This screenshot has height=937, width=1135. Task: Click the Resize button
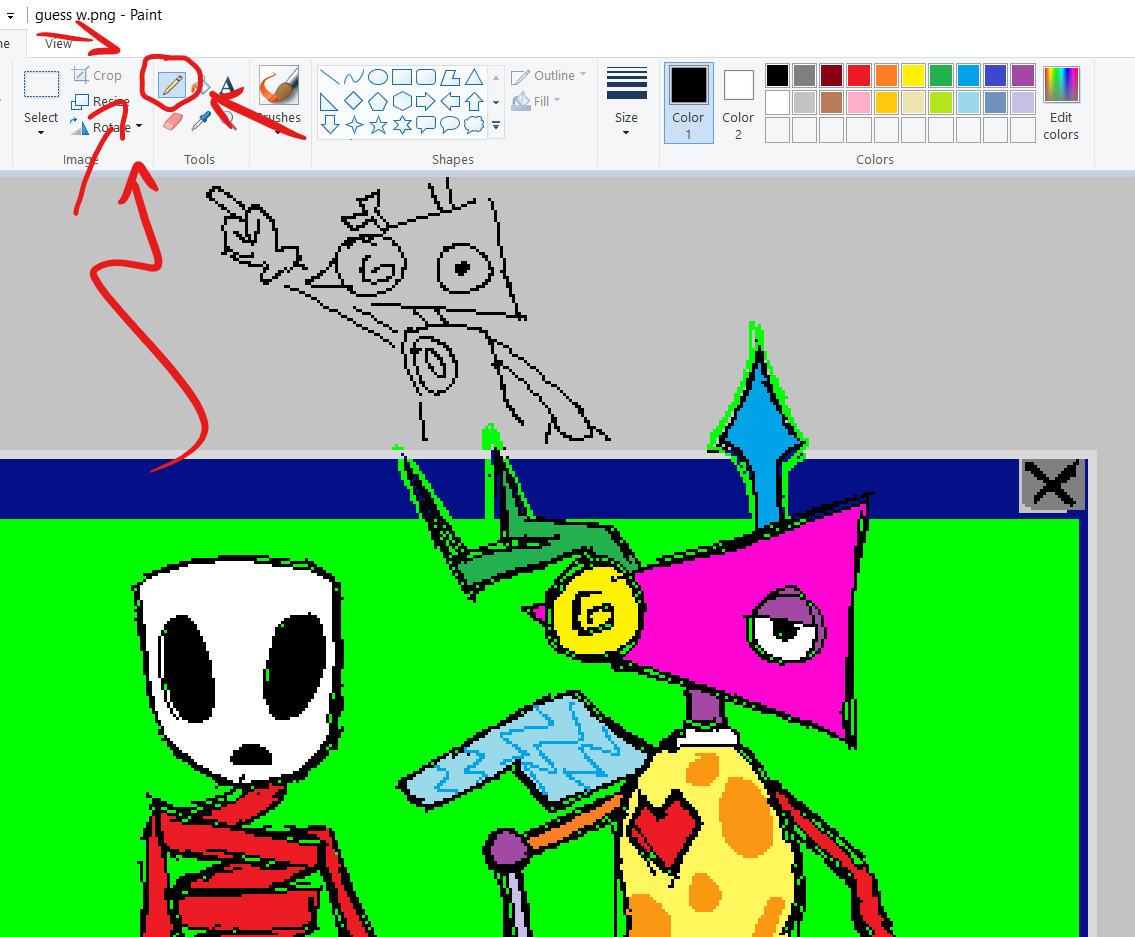click(x=100, y=101)
